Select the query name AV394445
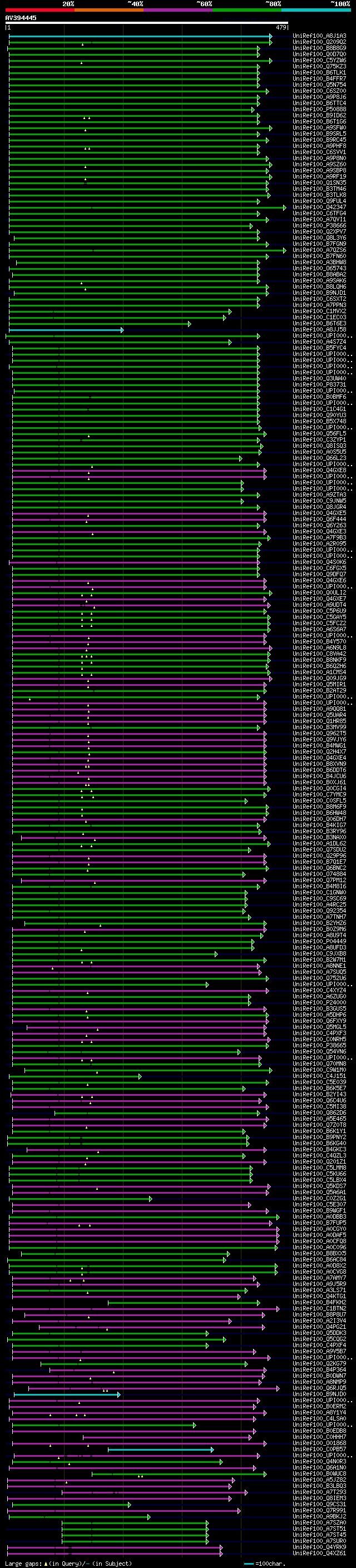This screenshot has height=1568, width=356. [21, 18]
